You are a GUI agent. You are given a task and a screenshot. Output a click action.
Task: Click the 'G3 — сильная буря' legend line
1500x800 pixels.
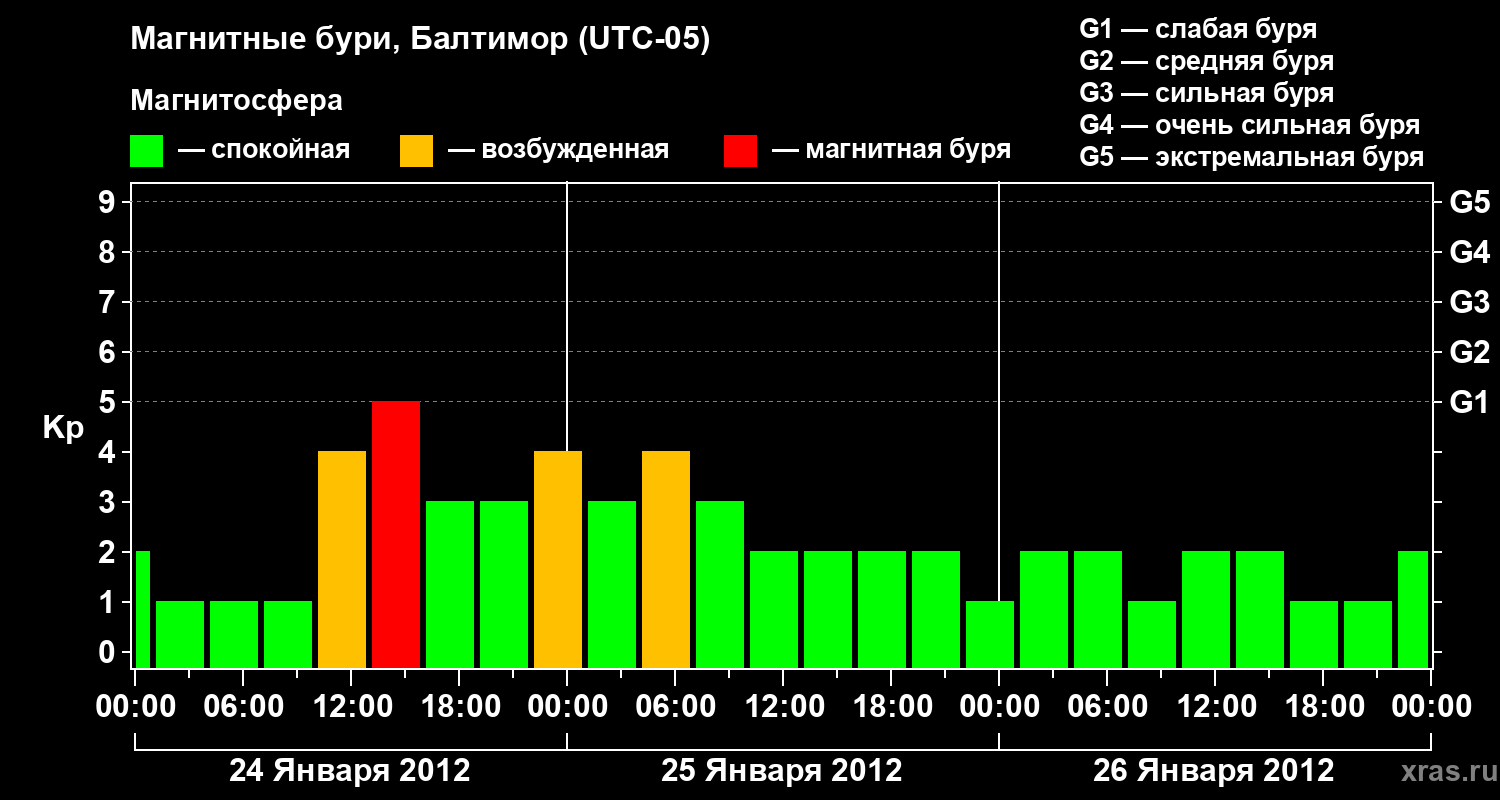coord(1207,93)
